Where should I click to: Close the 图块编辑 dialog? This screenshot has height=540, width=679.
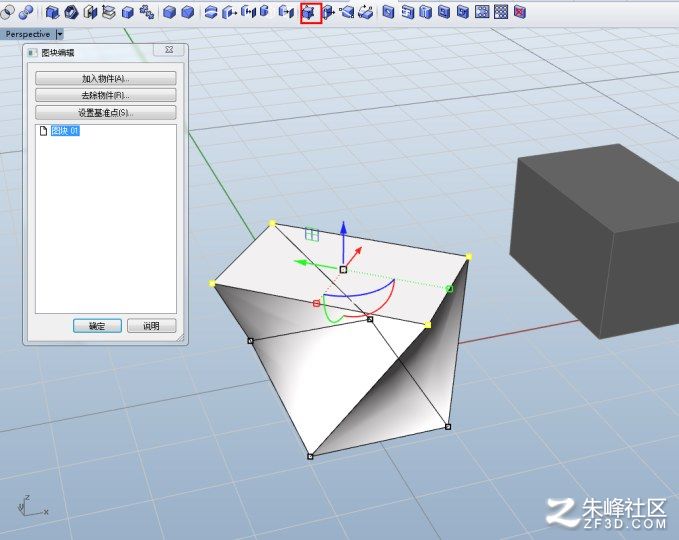tap(169, 50)
